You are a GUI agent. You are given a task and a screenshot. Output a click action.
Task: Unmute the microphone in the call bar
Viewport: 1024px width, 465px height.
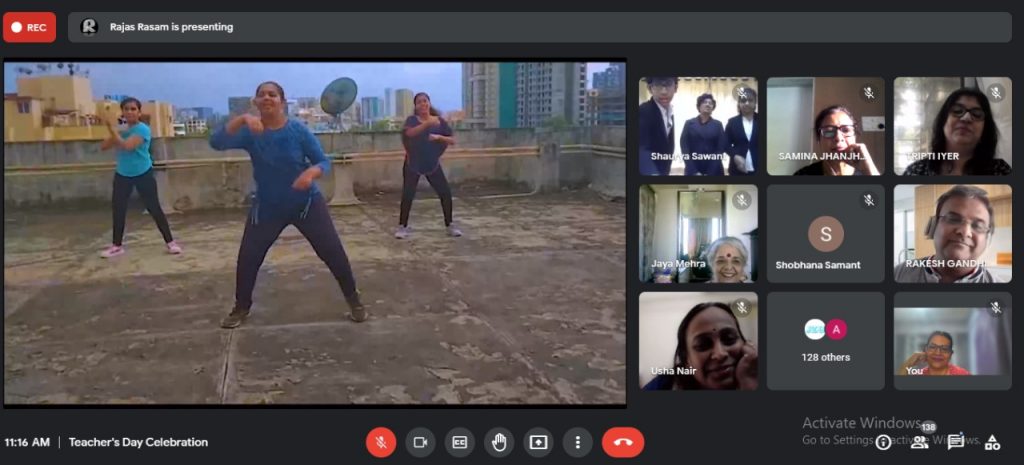[381, 442]
